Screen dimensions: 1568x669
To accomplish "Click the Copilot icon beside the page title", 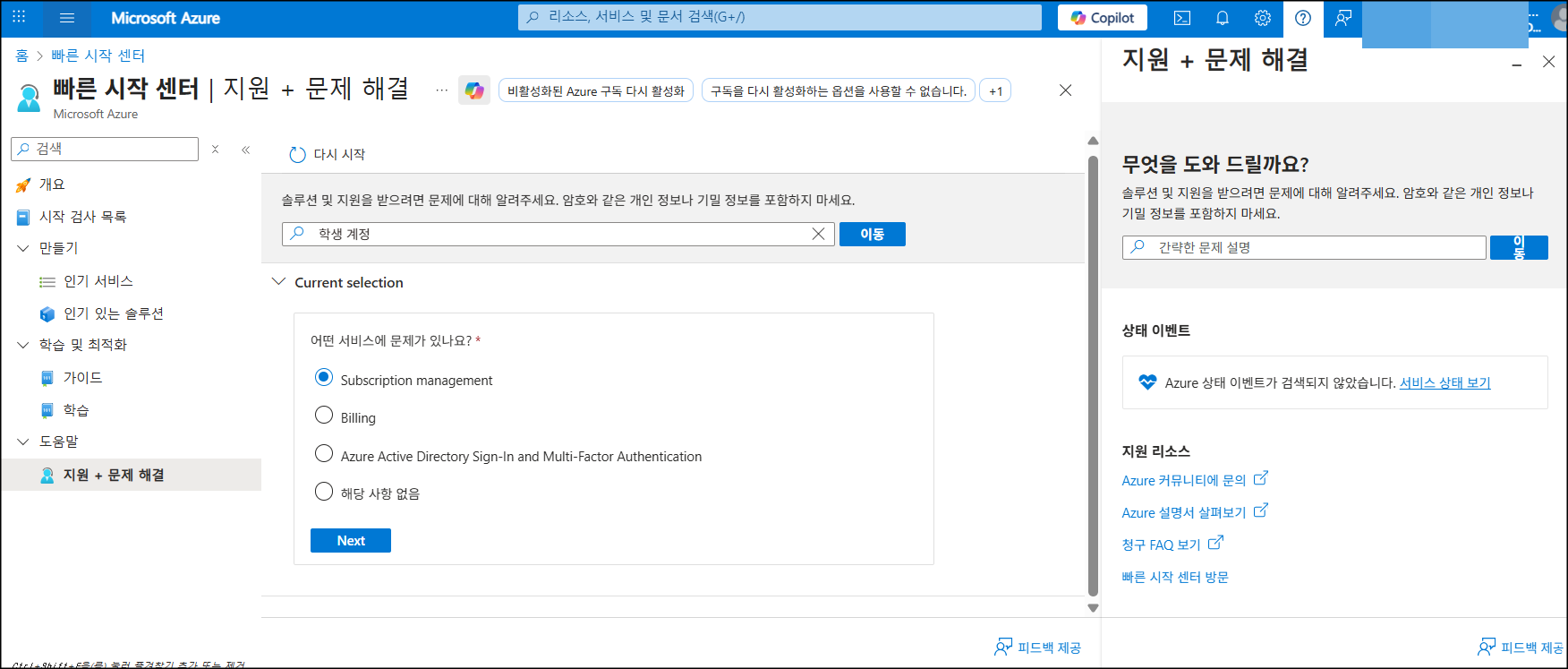I will coord(474,90).
